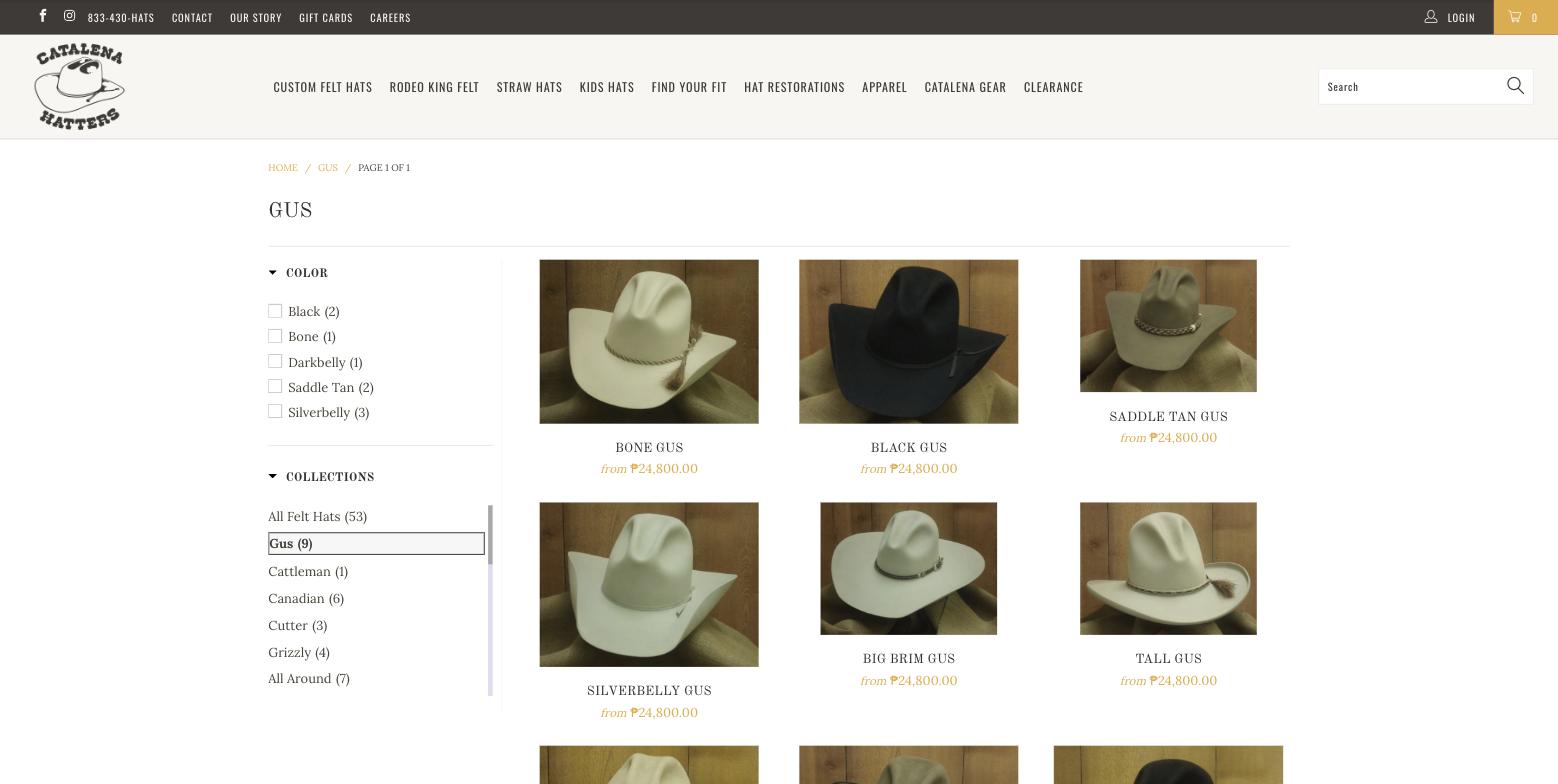Open Rodeo King Felt menu
This screenshot has width=1558, height=784.
coord(434,87)
